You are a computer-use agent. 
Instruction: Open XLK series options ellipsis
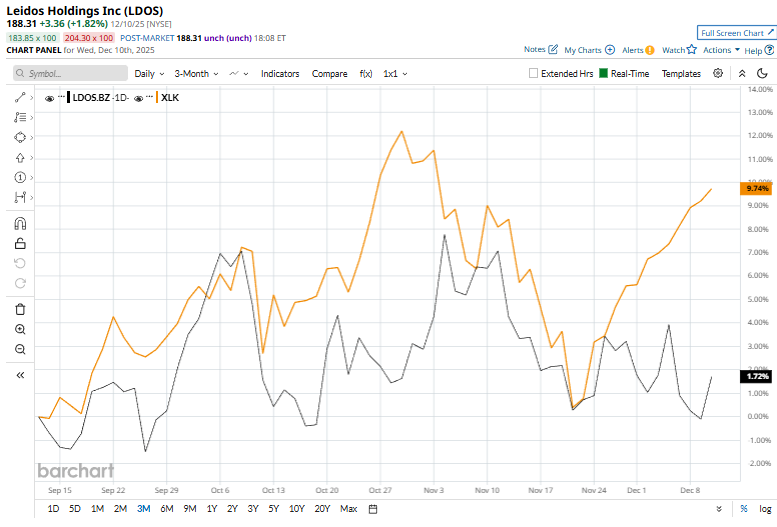[x=150, y=96]
